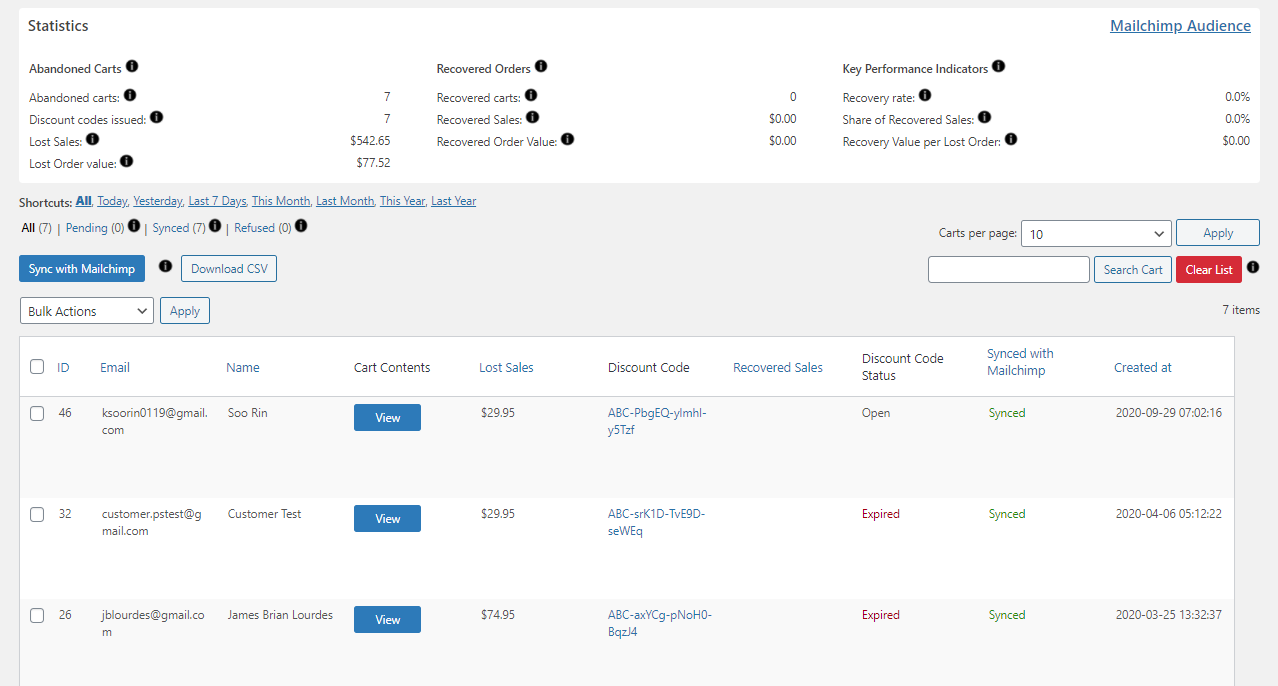The image size is (1278, 686).
Task: View cart contents for Soo Rin
Action: [x=387, y=418]
